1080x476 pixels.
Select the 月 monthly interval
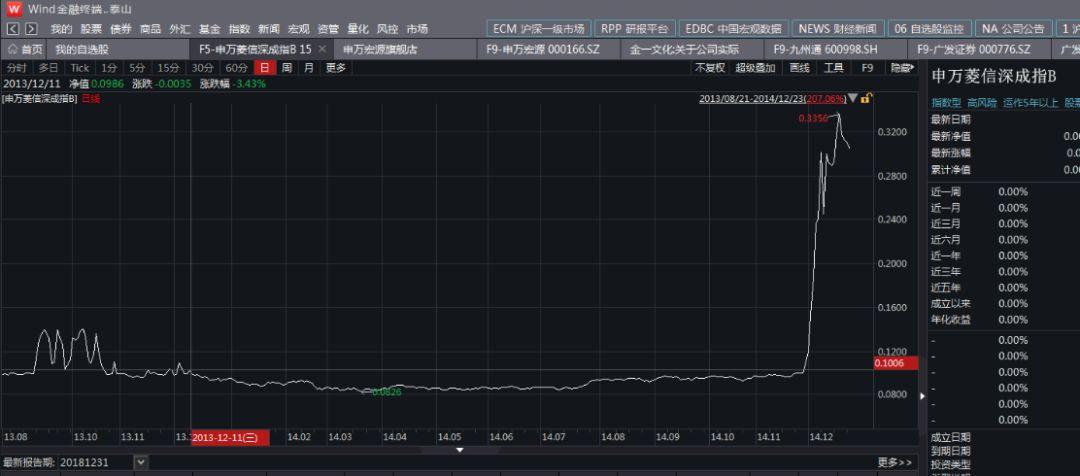tap(309, 68)
